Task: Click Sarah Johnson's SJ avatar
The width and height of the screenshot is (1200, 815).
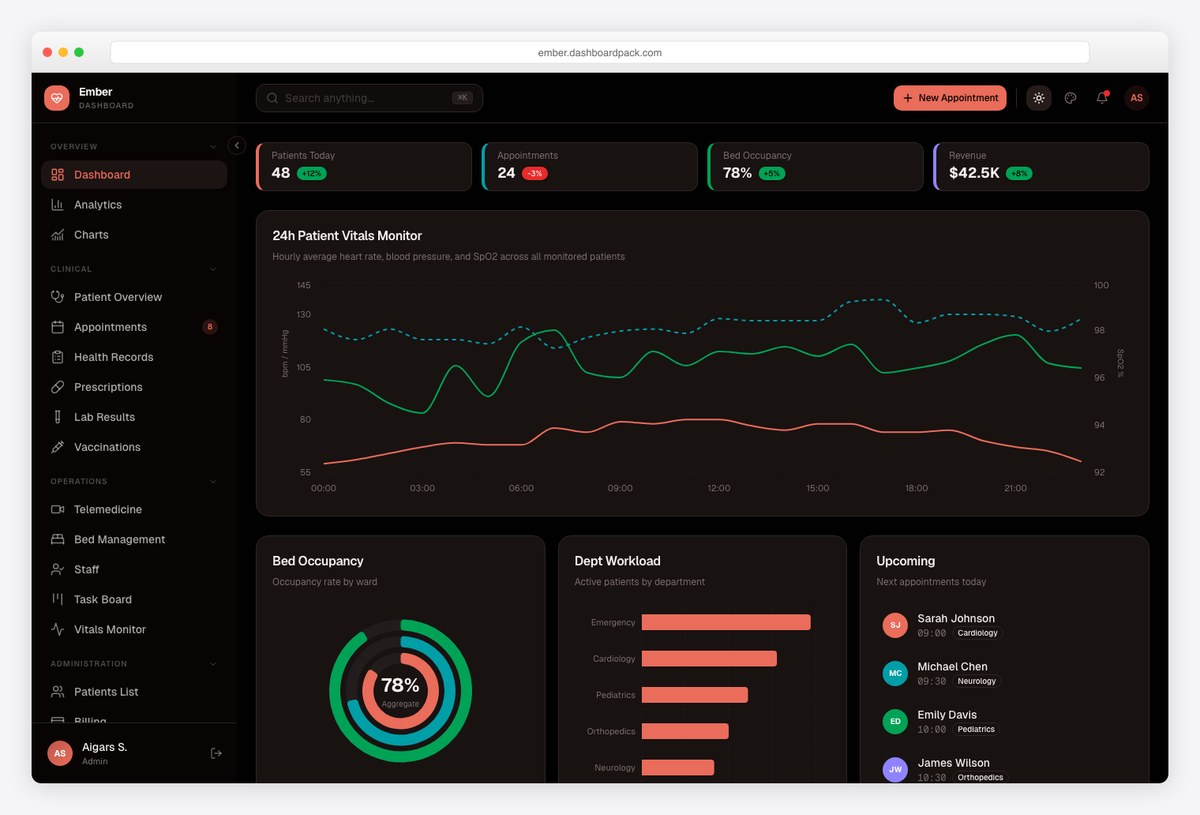Action: pos(895,625)
